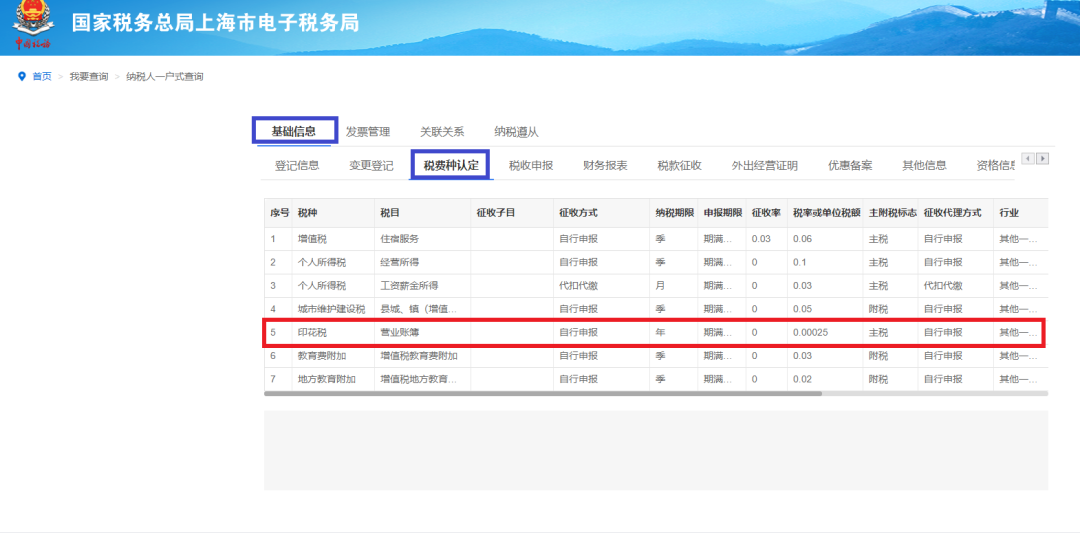Screen dimensions: 1080x533
Task: Click 年 in 纳税期限 column
Action: 660,333
